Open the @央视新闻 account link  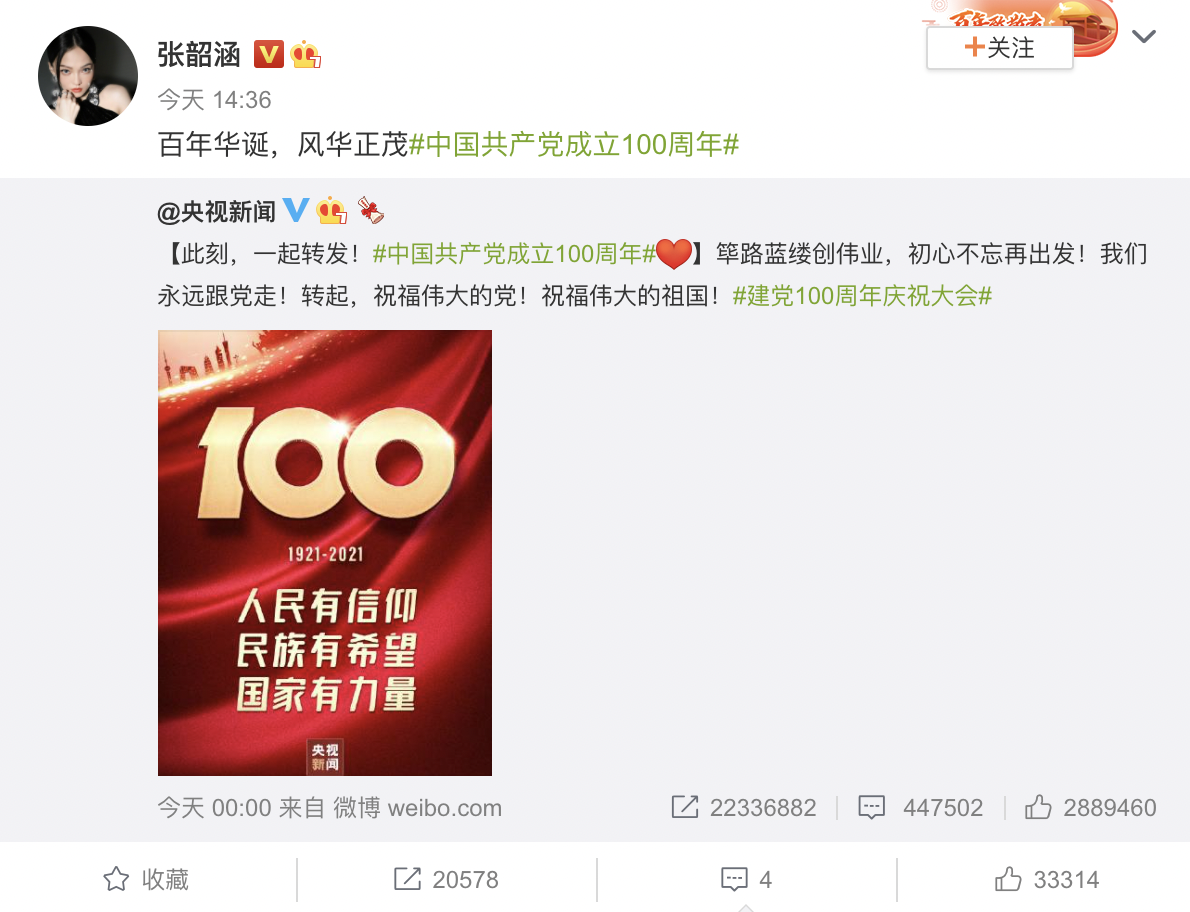tap(216, 212)
